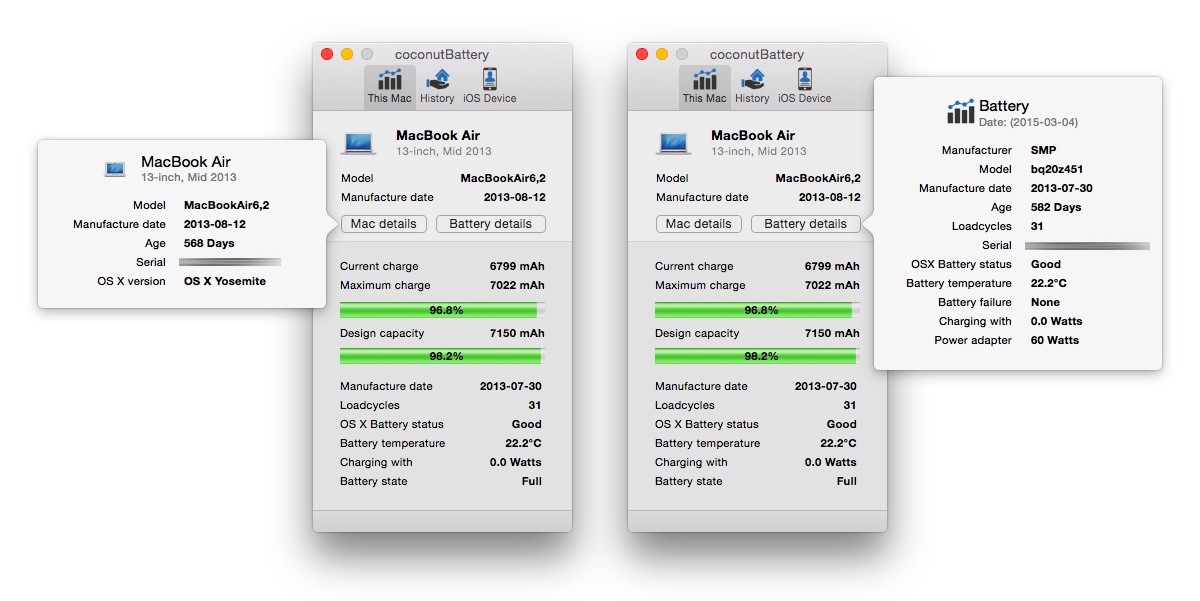Click '568 Days' age in Mac popover
1200x601 pixels.
click(209, 243)
